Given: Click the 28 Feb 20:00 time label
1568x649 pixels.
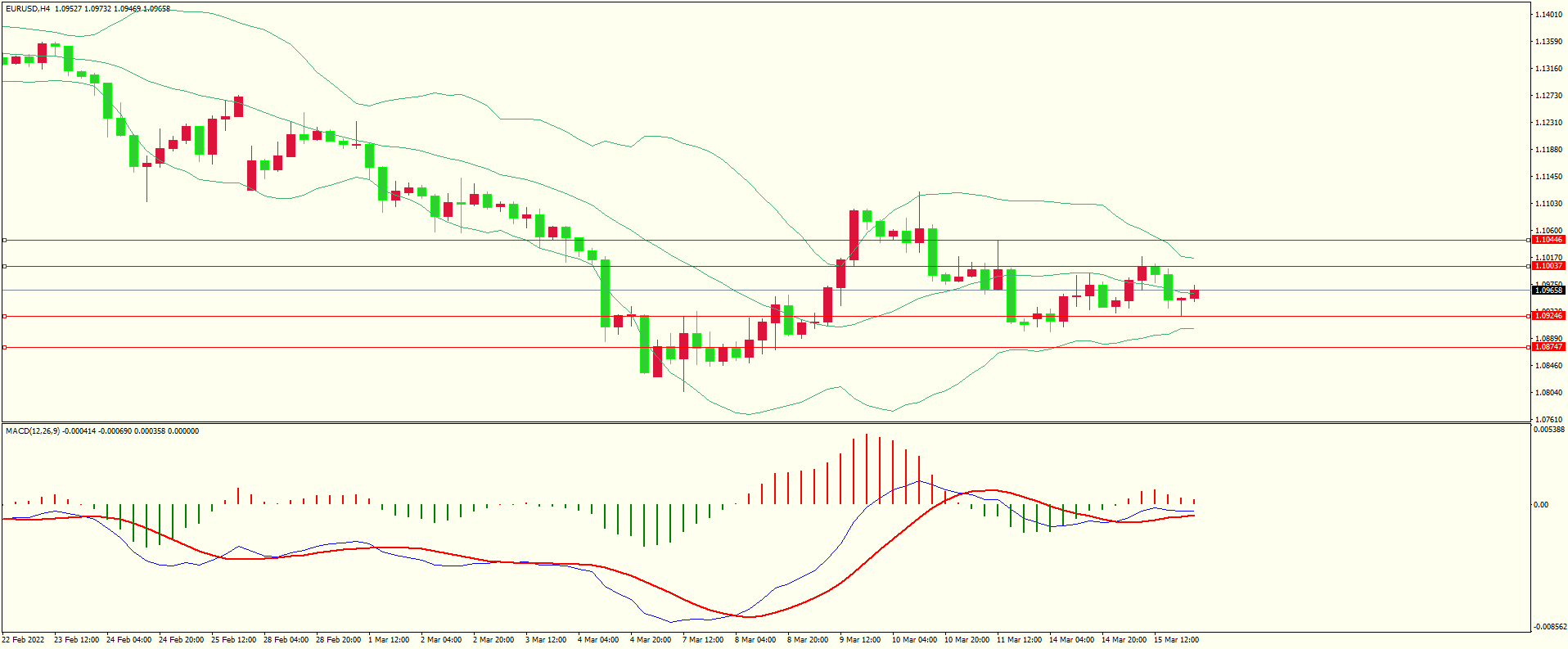Looking at the screenshot, I should coord(338,640).
